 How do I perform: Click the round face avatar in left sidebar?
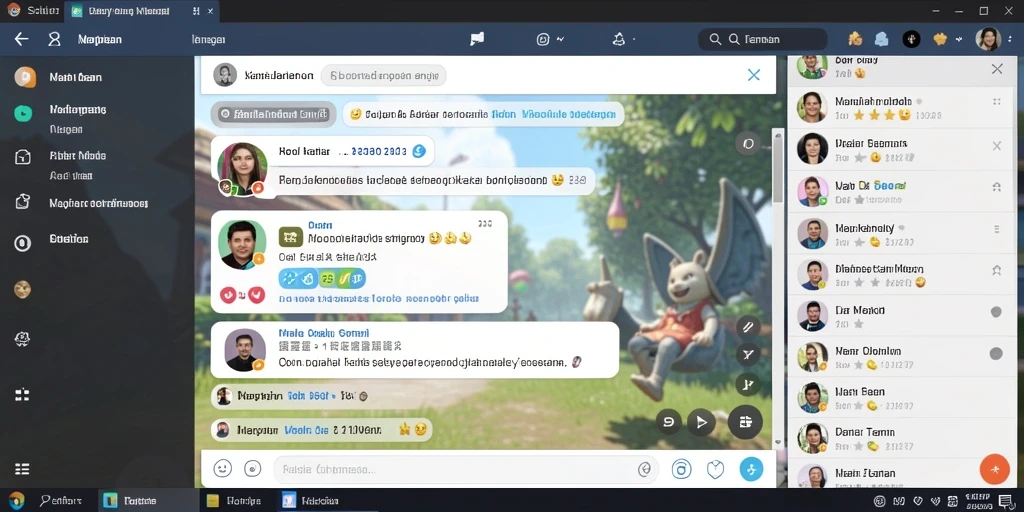(x=22, y=289)
